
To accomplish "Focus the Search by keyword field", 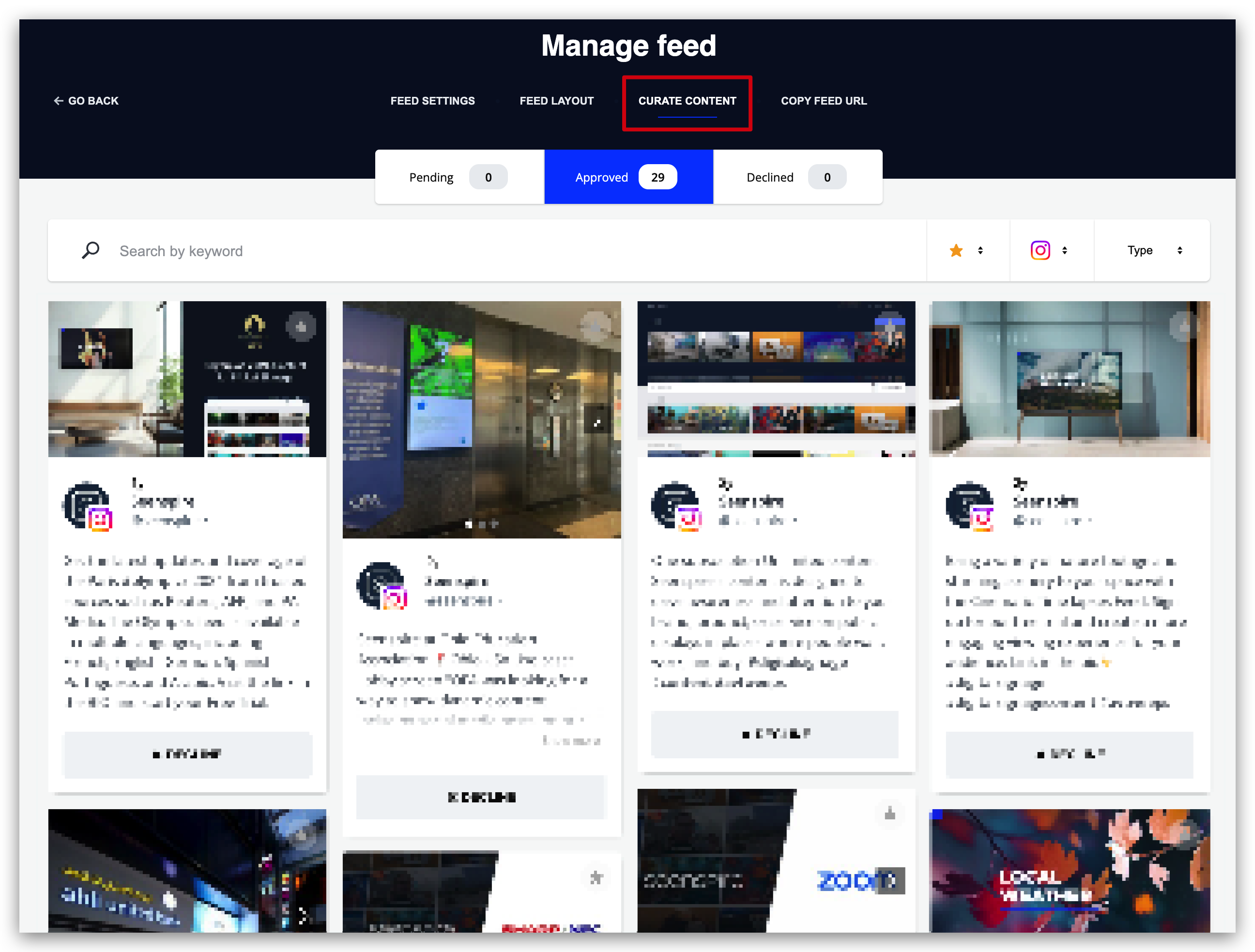I will (511, 251).
